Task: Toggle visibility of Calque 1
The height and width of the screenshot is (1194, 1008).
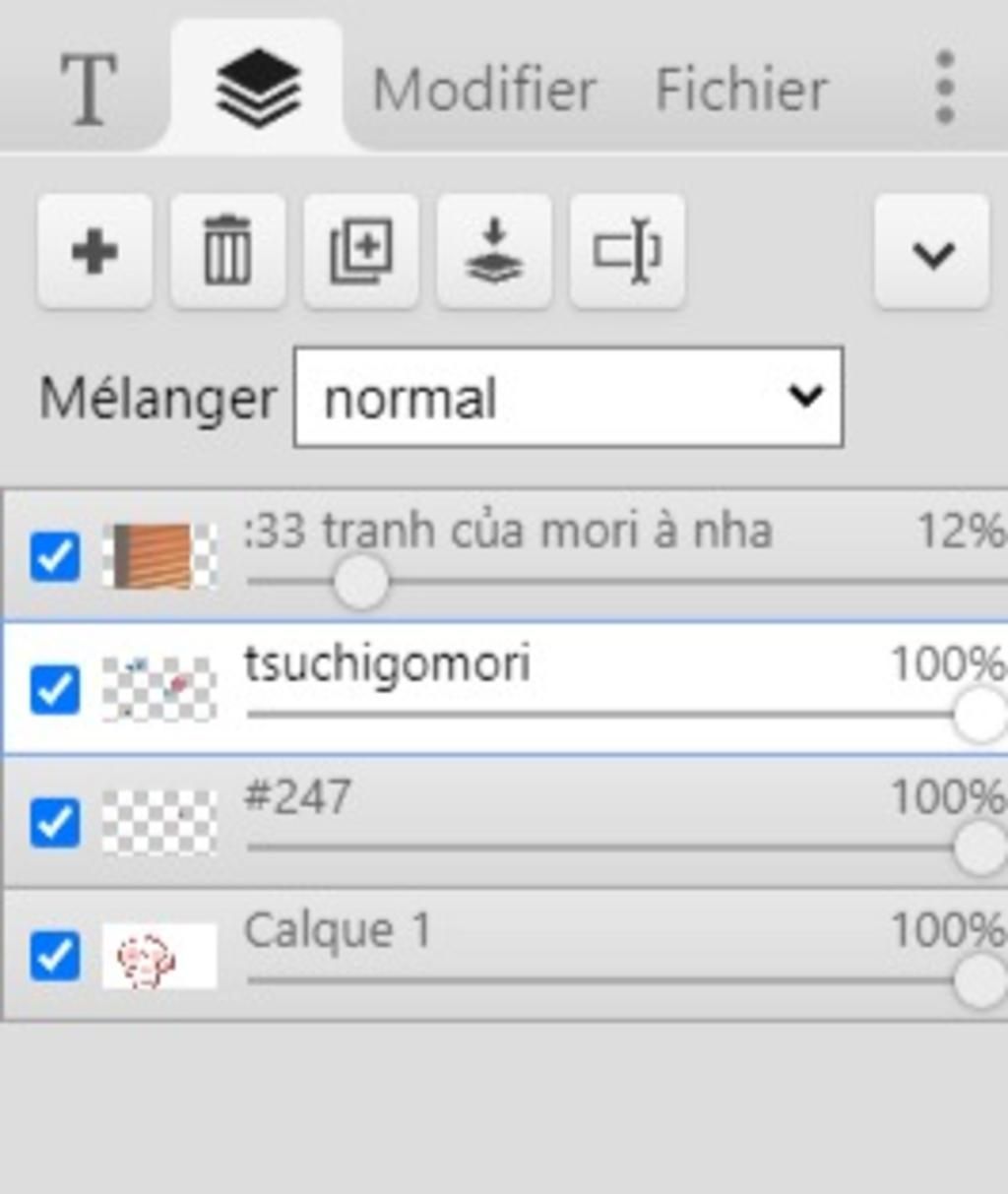Action: point(54,956)
